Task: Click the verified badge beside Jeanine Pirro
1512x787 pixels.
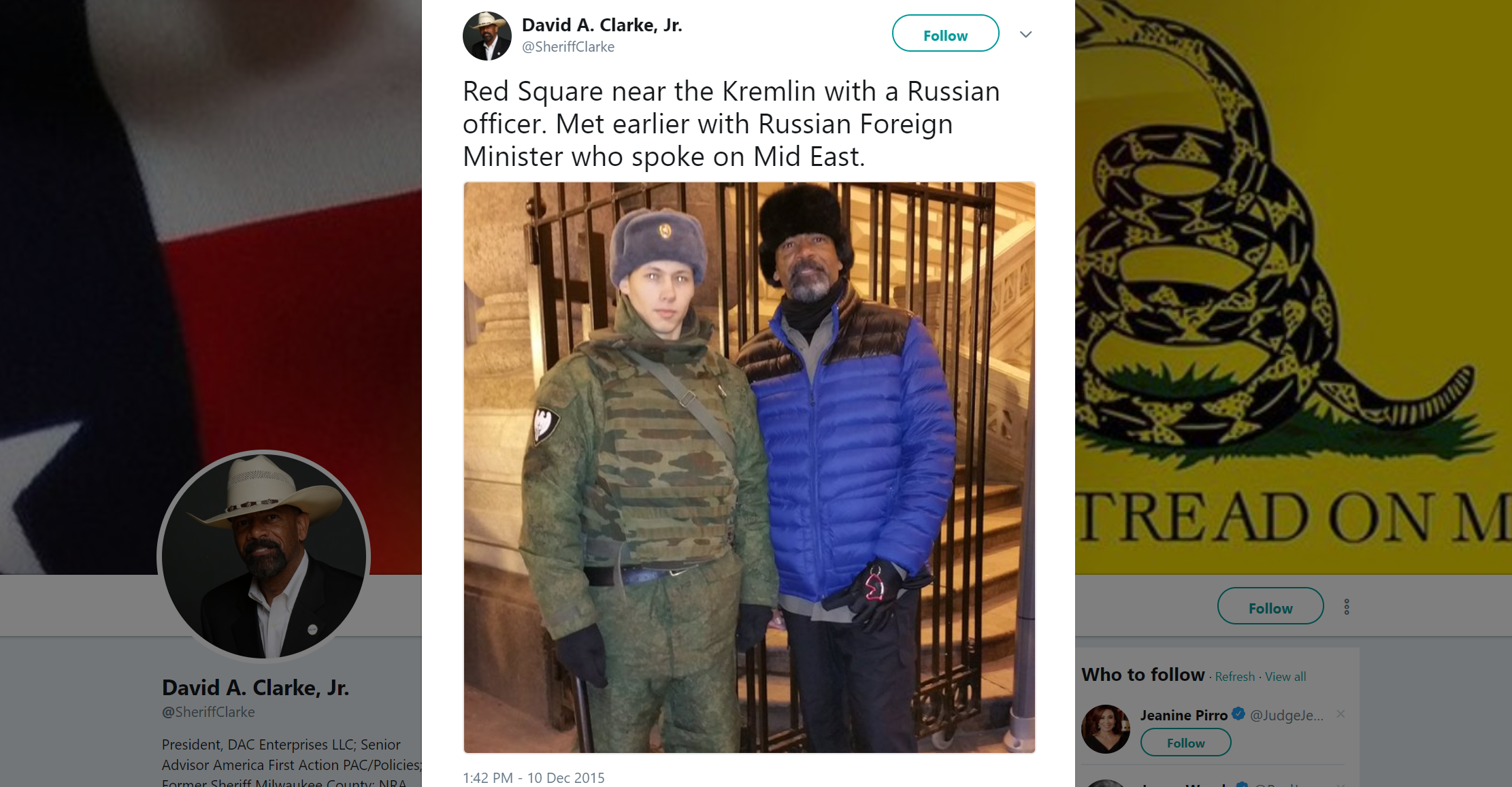Action: coord(1238,714)
